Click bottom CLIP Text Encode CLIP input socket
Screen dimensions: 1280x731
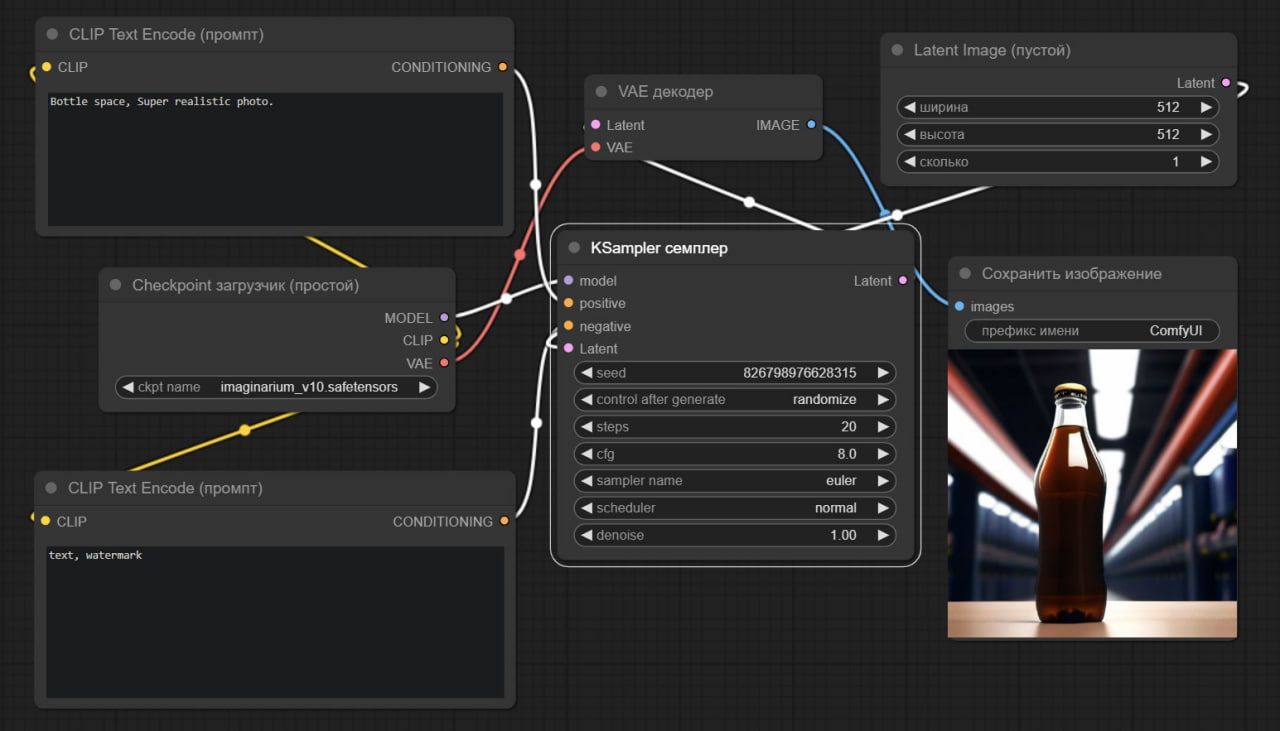45,521
